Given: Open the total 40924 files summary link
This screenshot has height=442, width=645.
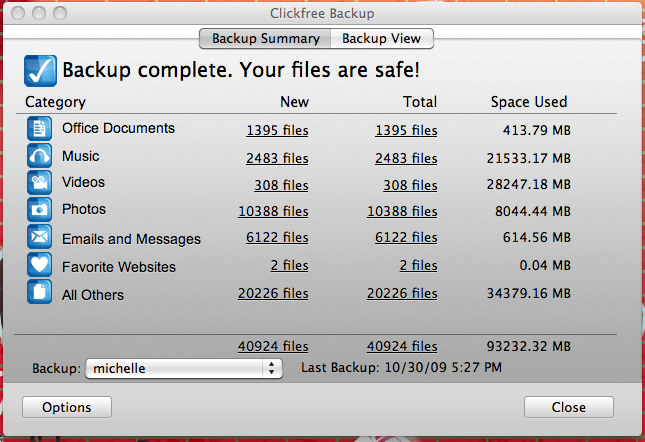Looking at the screenshot, I should pos(402,346).
